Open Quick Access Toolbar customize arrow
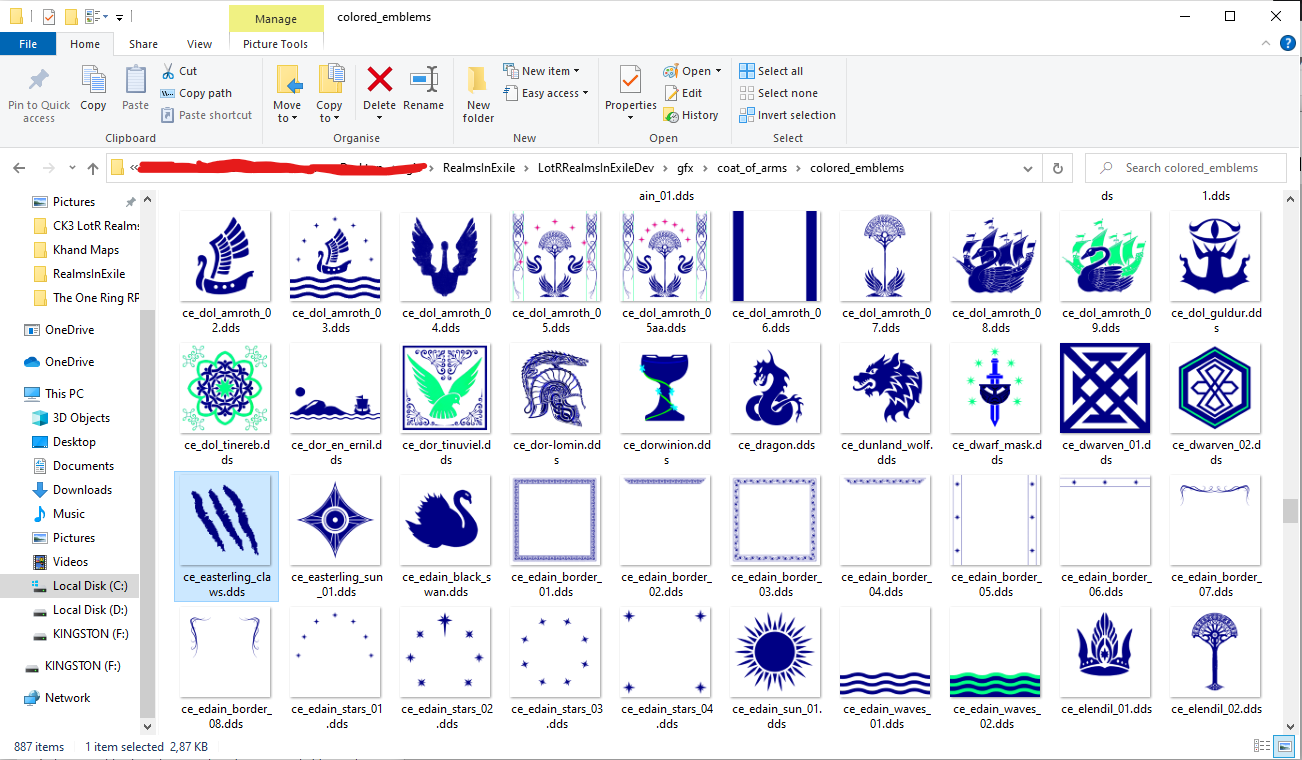 click(x=120, y=17)
